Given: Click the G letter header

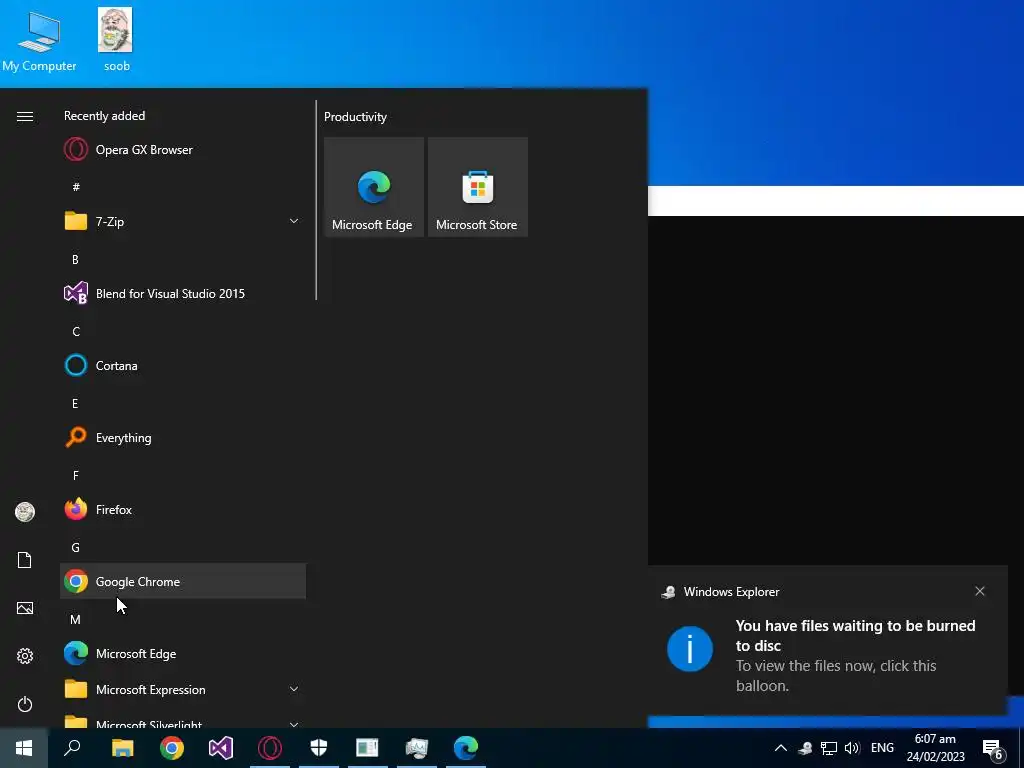Looking at the screenshot, I should pos(75,547).
